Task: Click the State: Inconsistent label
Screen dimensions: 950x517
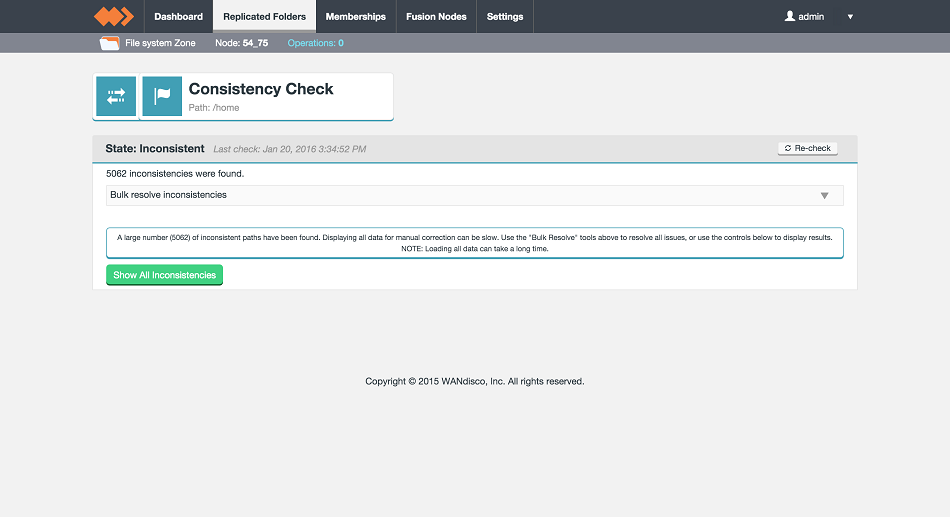Action: 154,148
